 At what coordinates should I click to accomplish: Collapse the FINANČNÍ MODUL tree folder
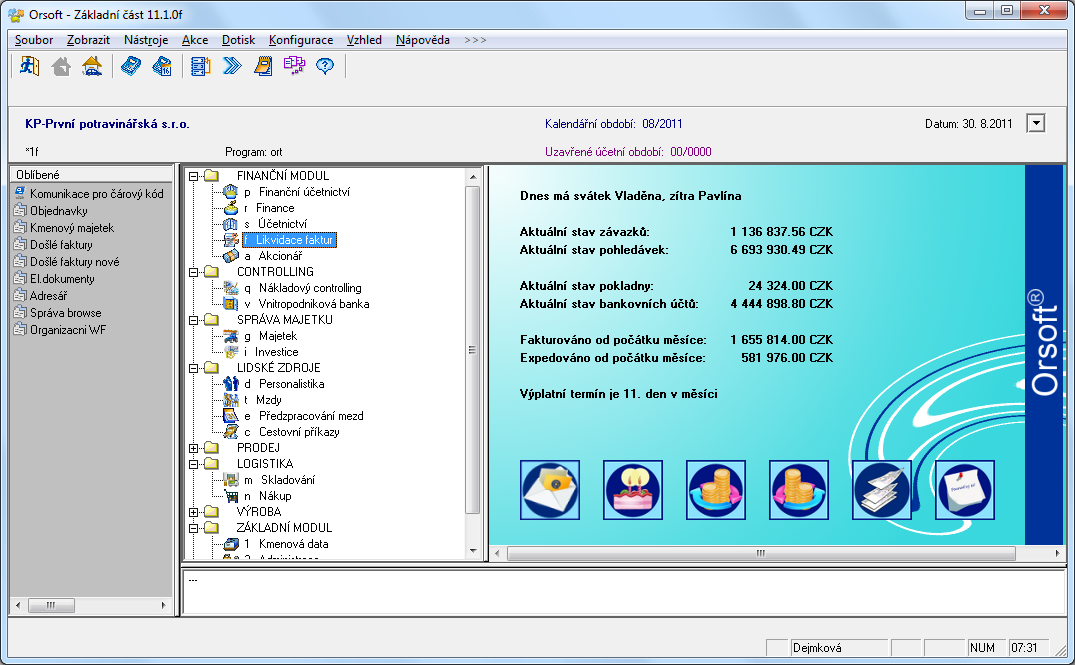193,176
